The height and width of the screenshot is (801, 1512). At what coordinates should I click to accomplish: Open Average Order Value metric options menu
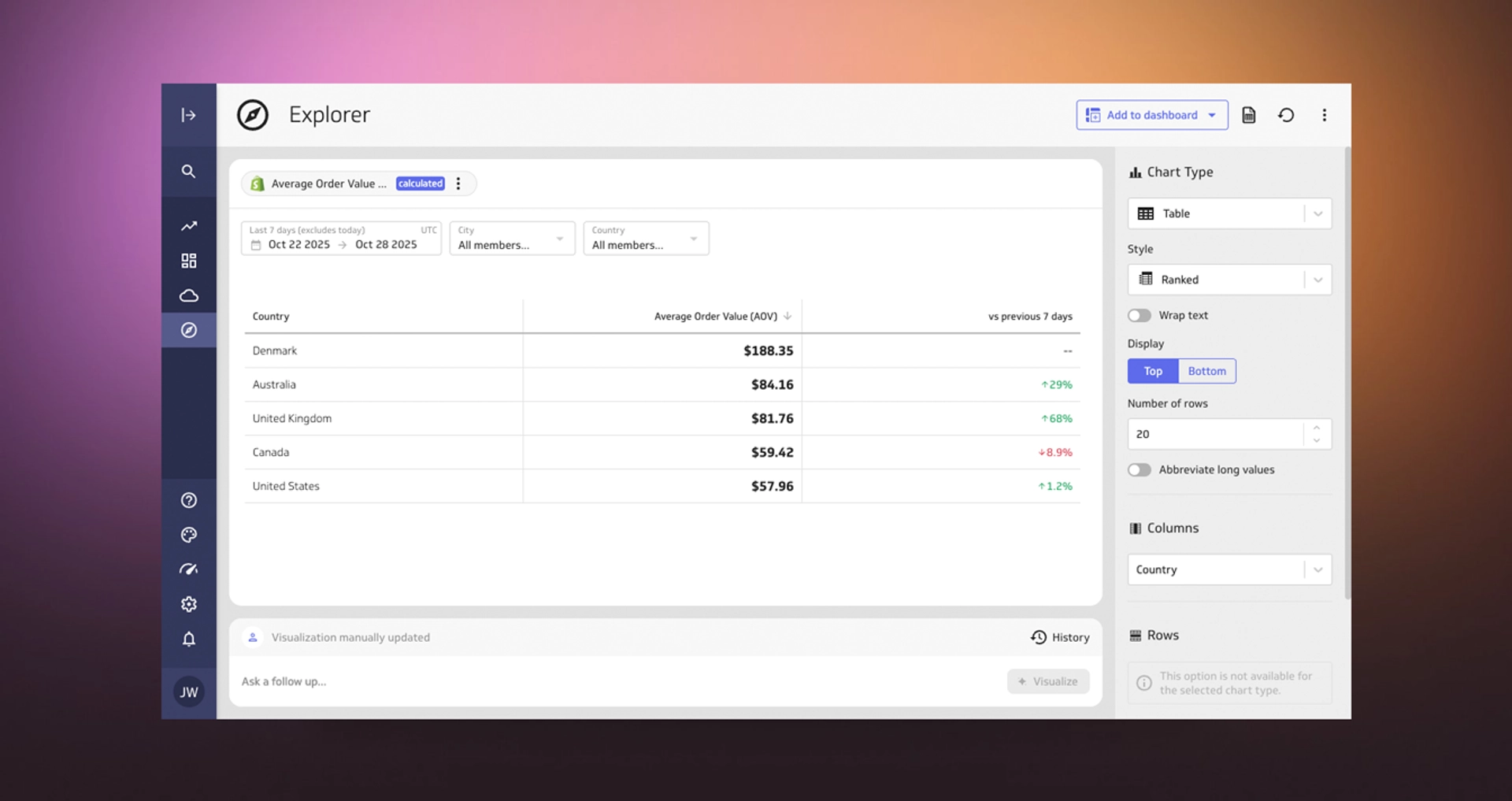(458, 184)
